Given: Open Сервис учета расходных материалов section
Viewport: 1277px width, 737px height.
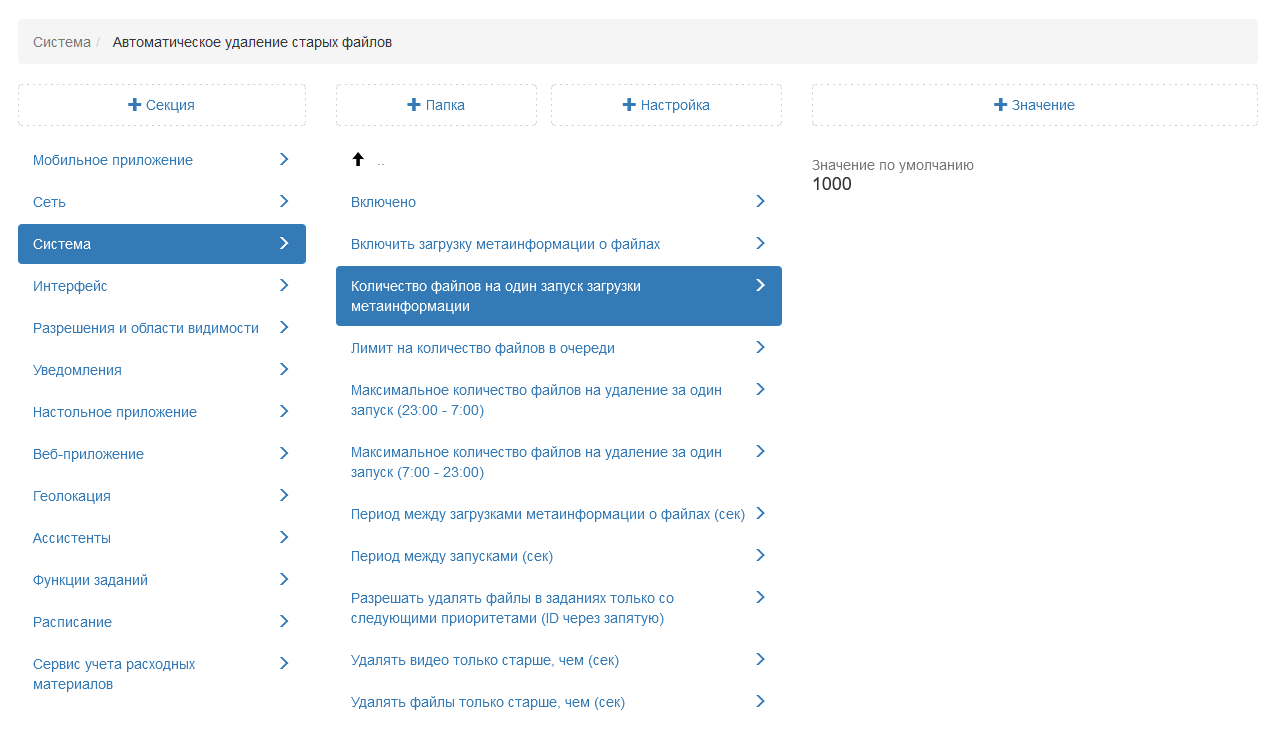Looking at the screenshot, I should 114,674.
